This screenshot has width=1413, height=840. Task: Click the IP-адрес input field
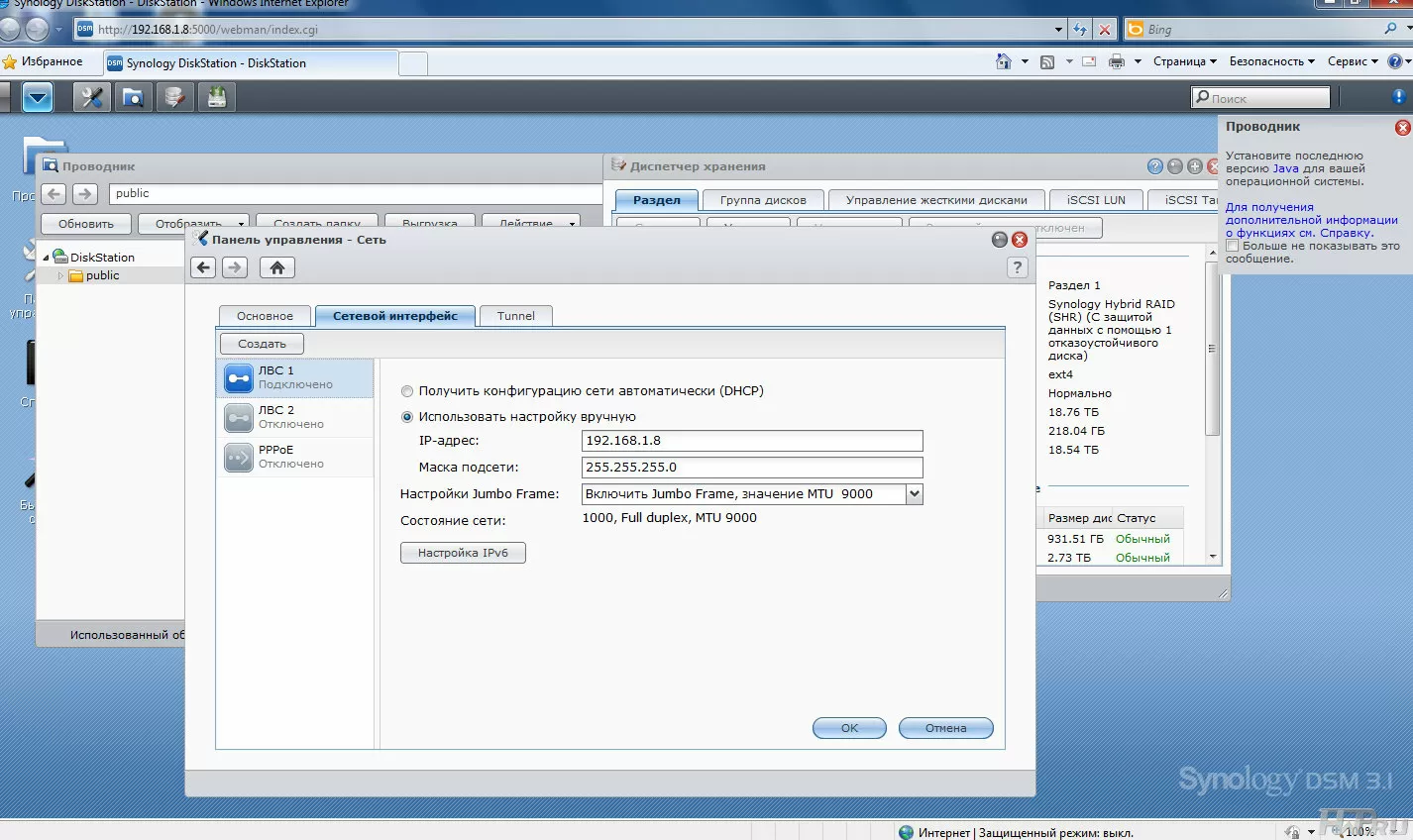[752, 441]
